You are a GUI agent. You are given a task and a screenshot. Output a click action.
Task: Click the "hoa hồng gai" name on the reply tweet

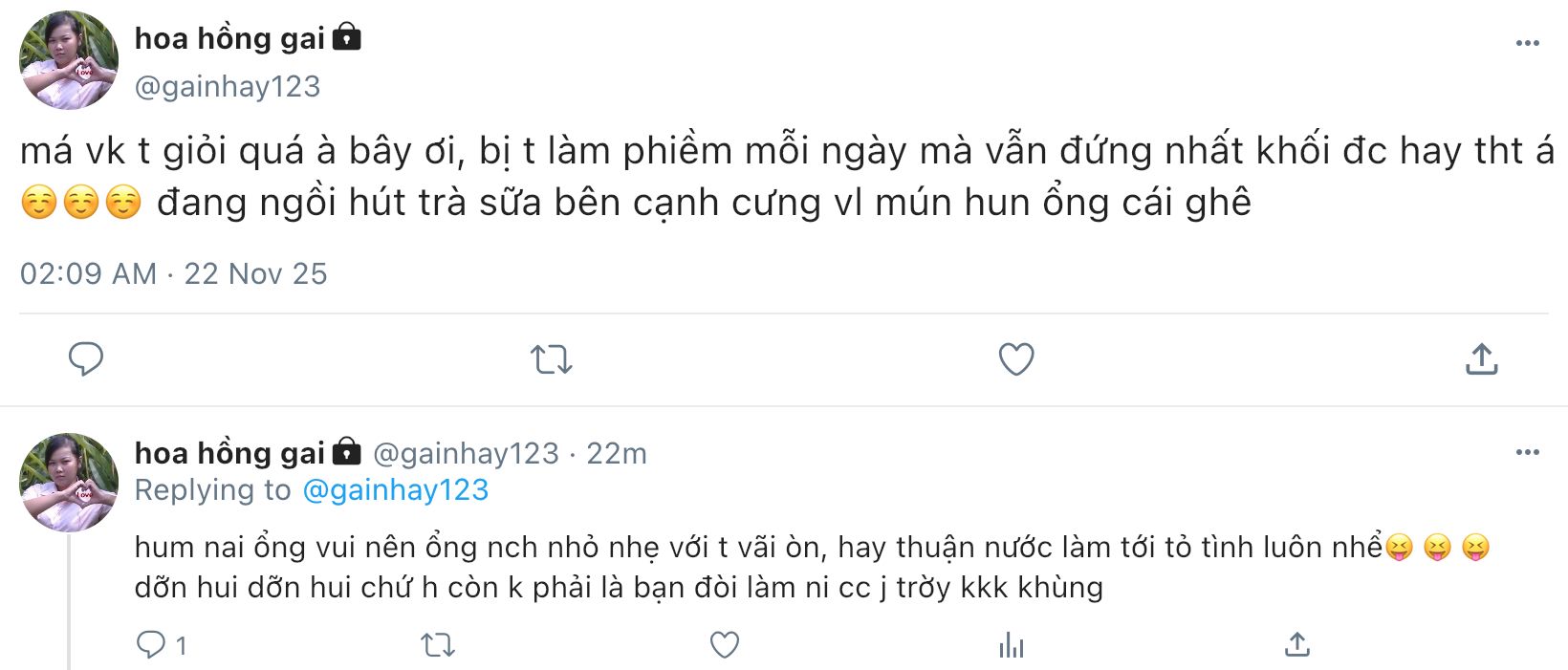click(x=229, y=453)
